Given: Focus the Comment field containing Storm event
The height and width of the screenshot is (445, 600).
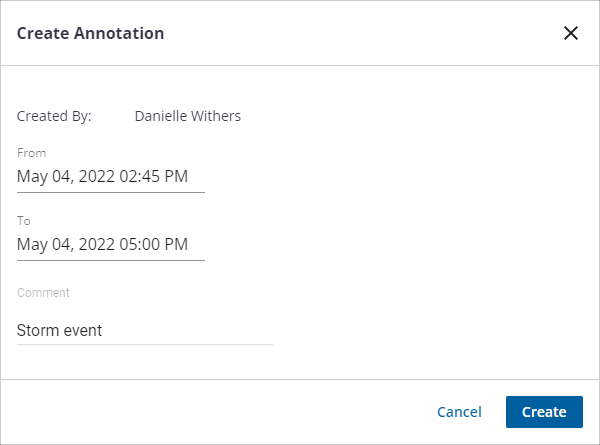Looking at the screenshot, I should tap(144, 330).
